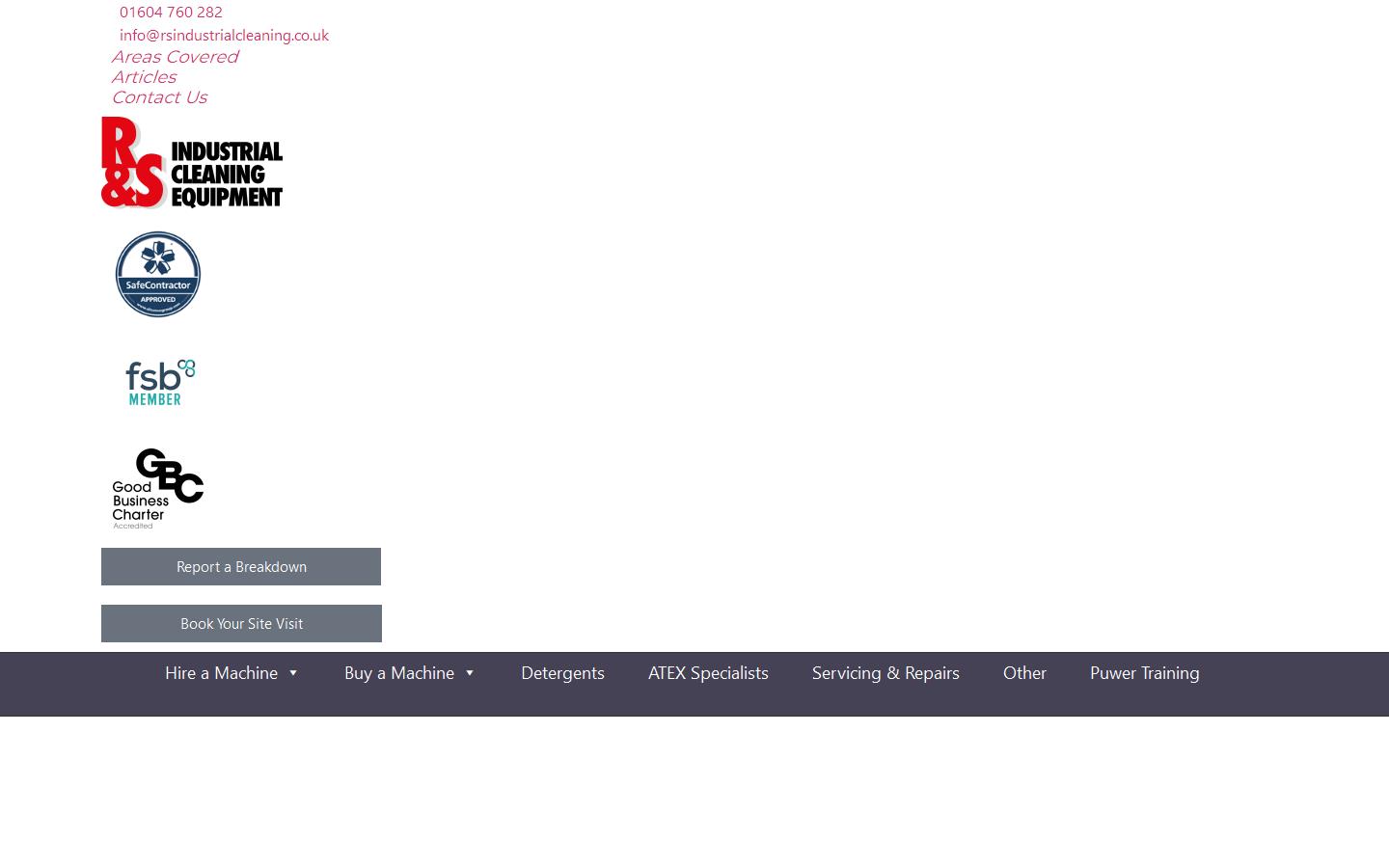Image resolution: width=1389 pixels, height=868 pixels.
Task: Open the R&S Industrial Cleaning Equipment logo
Action: pos(192,162)
